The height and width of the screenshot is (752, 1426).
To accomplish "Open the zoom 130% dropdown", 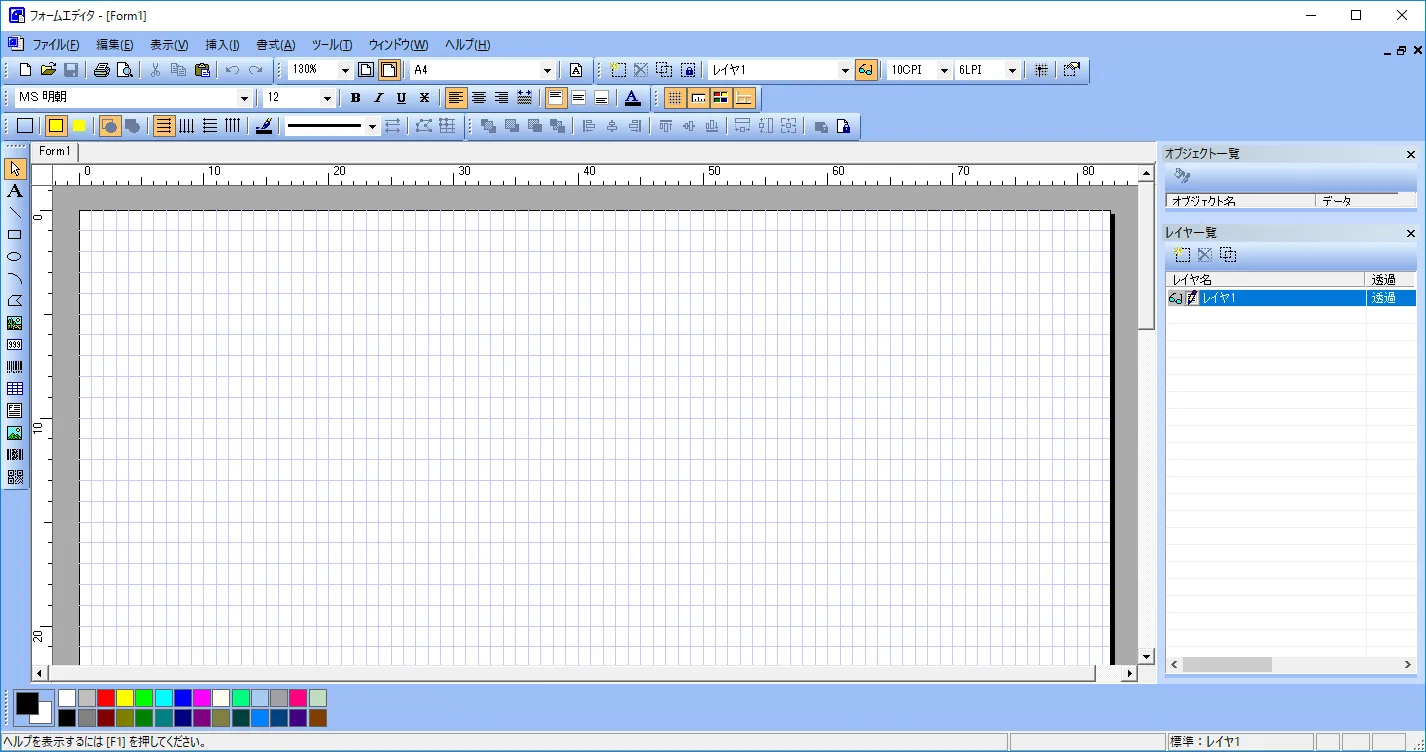I will 345,70.
